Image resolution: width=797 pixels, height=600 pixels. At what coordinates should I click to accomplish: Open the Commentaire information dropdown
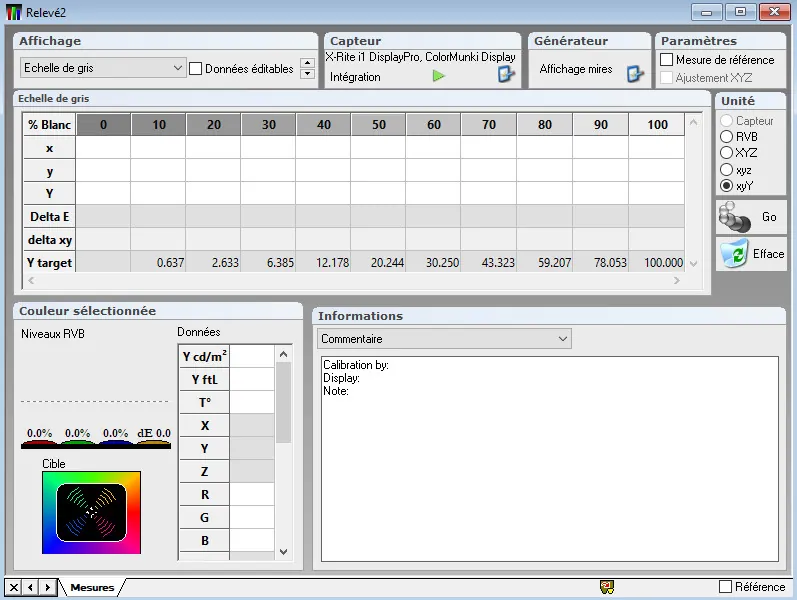pyautogui.click(x=444, y=339)
